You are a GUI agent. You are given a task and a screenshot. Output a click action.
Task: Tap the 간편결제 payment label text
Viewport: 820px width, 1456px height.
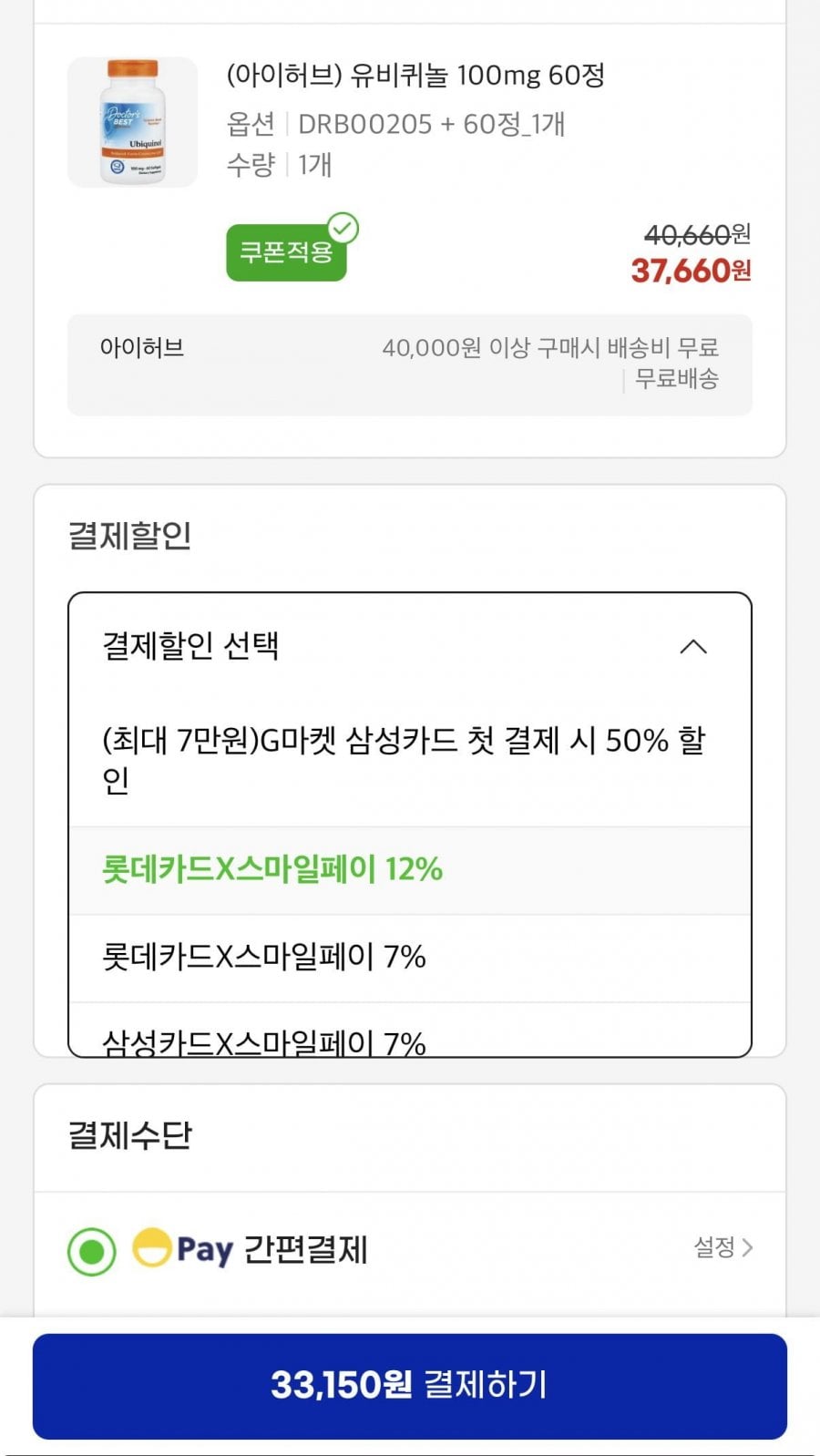click(306, 1249)
